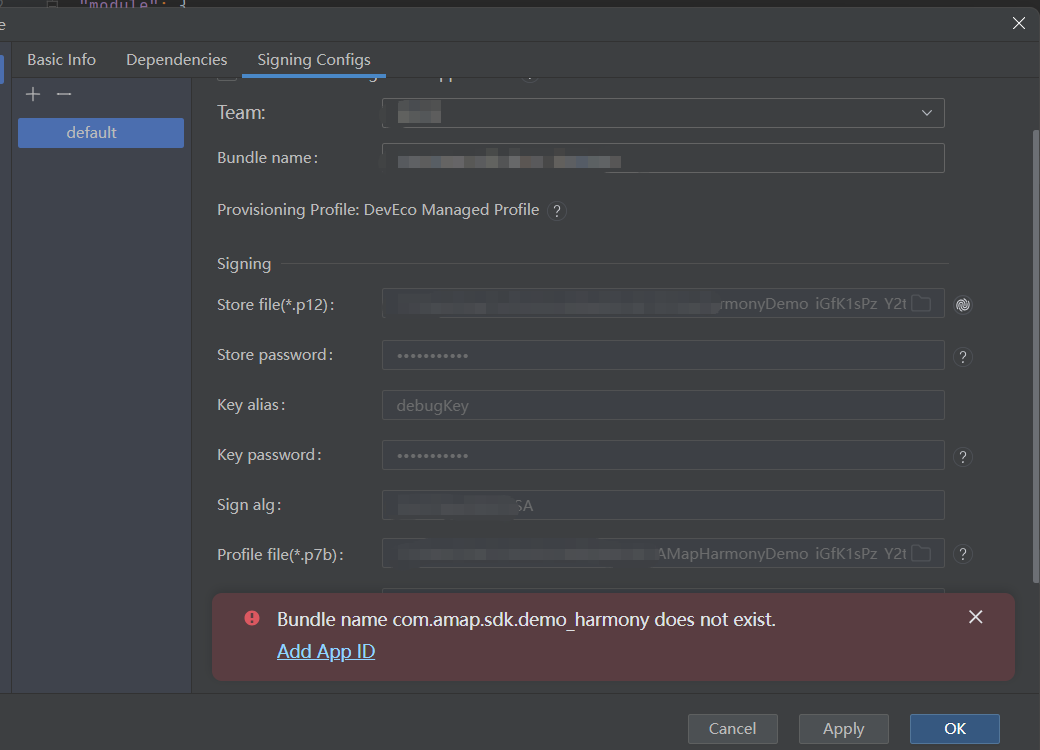Browse for Profile file with folder icon
Image resolution: width=1040 pixels, height=750 pixels.
(x=921, y=554)
